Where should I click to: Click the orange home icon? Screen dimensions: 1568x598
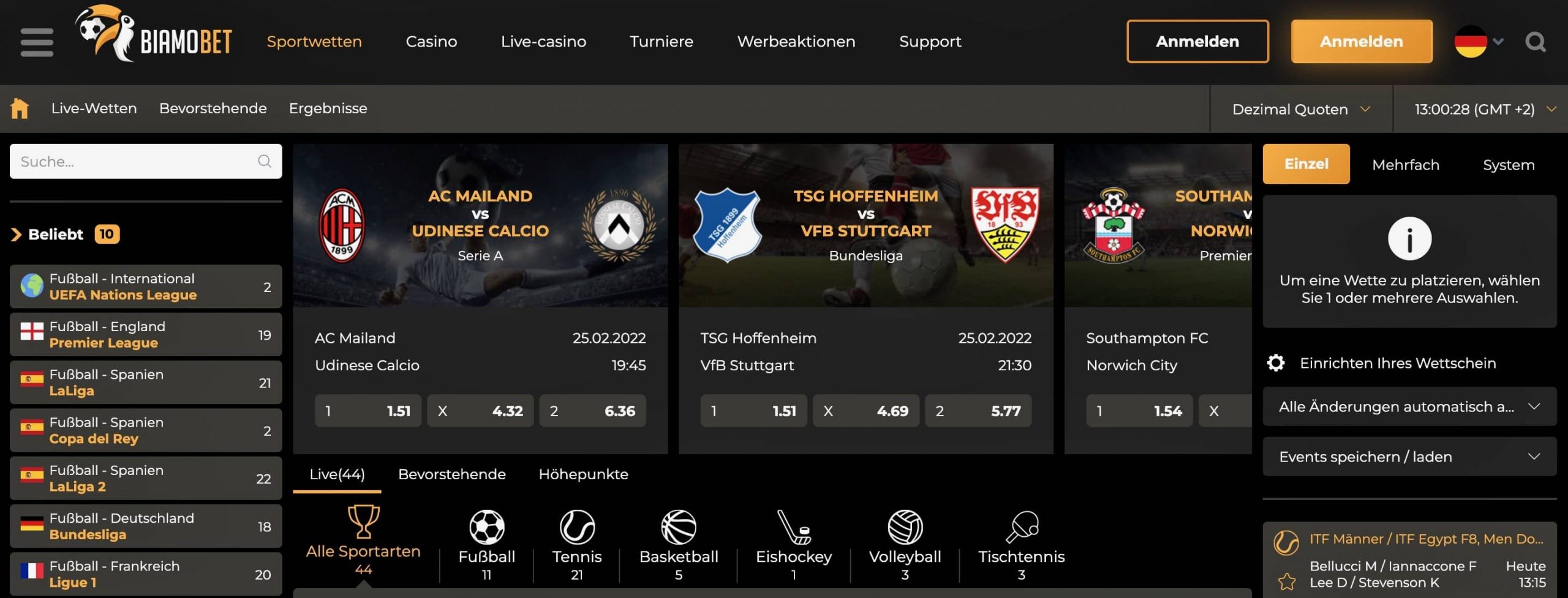[20, 108]
